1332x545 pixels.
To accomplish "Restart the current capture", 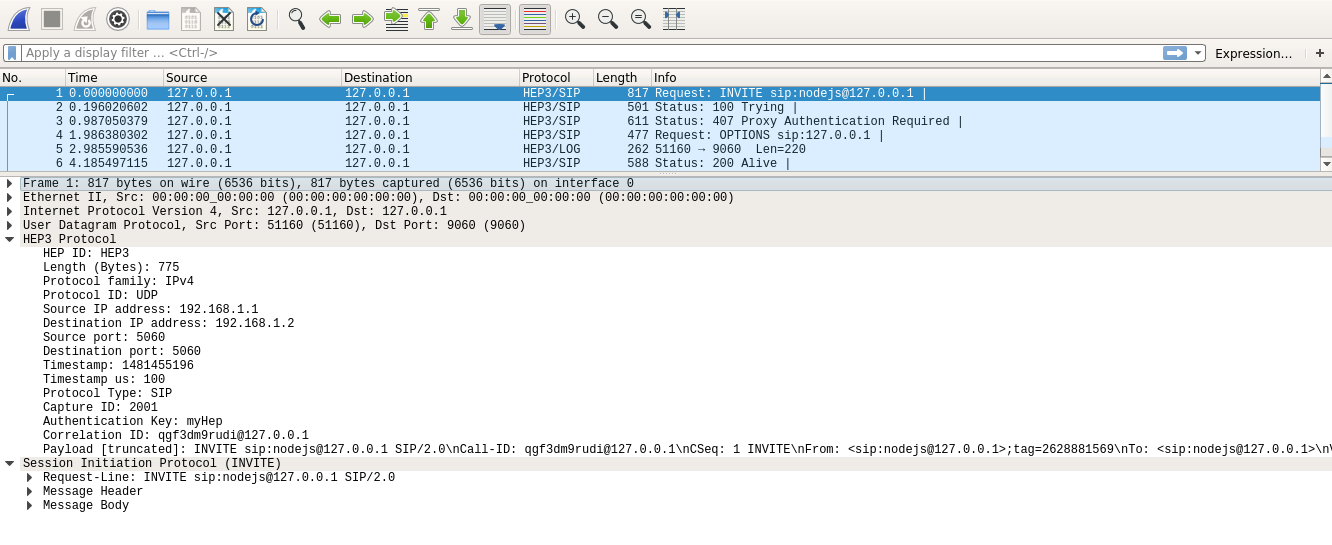I will click(85, 18).
